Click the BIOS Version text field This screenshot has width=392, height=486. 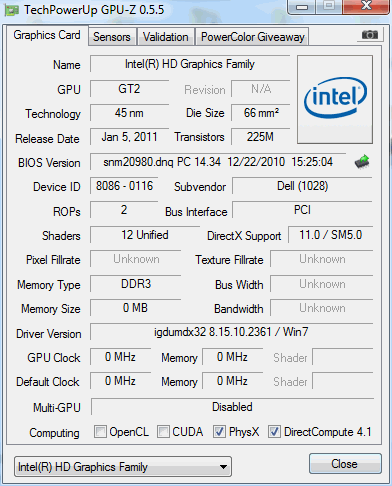(218, 162)
